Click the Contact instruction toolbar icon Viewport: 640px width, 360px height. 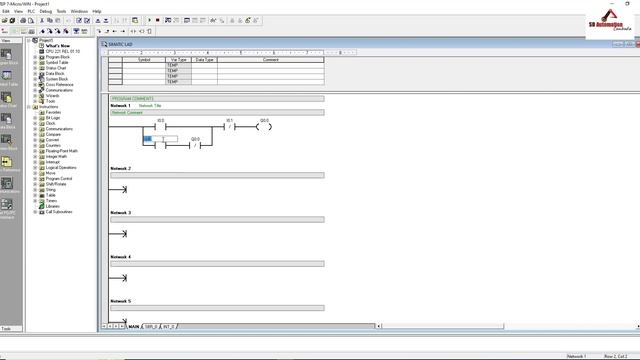click(133, 31)
